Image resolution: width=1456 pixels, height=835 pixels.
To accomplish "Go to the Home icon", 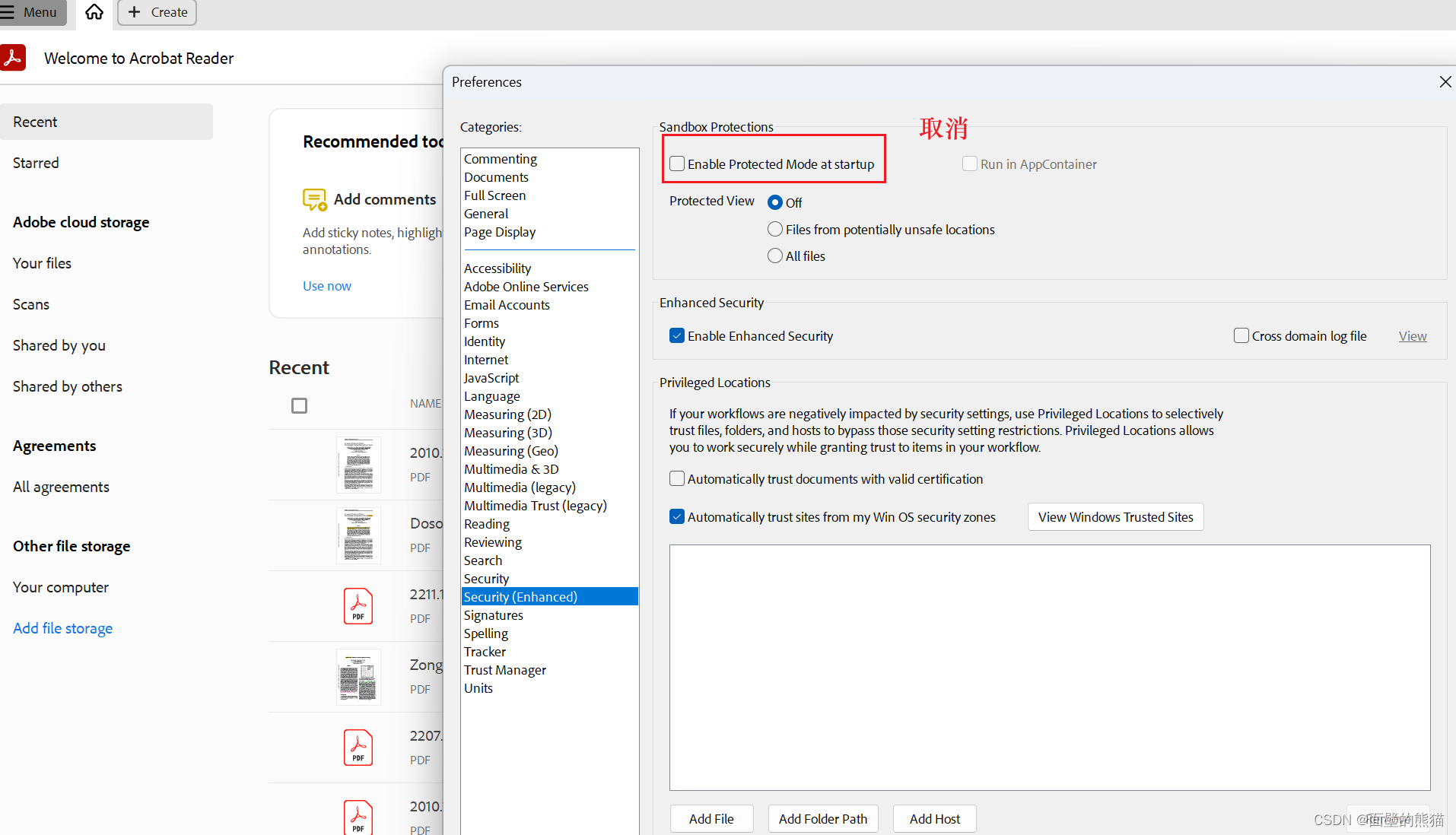I will 94,12.
